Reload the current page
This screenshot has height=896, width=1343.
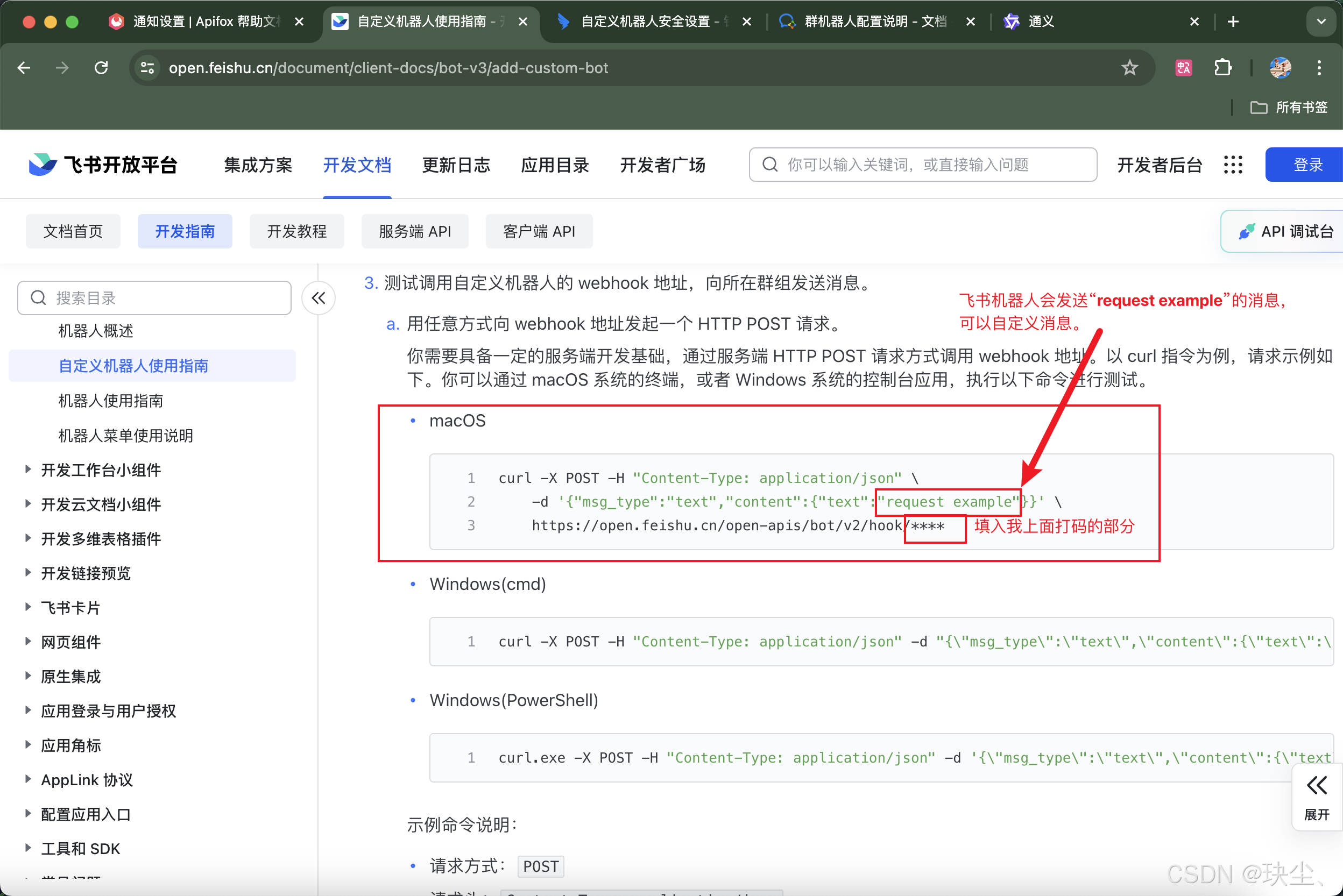(x=101, y=68)
